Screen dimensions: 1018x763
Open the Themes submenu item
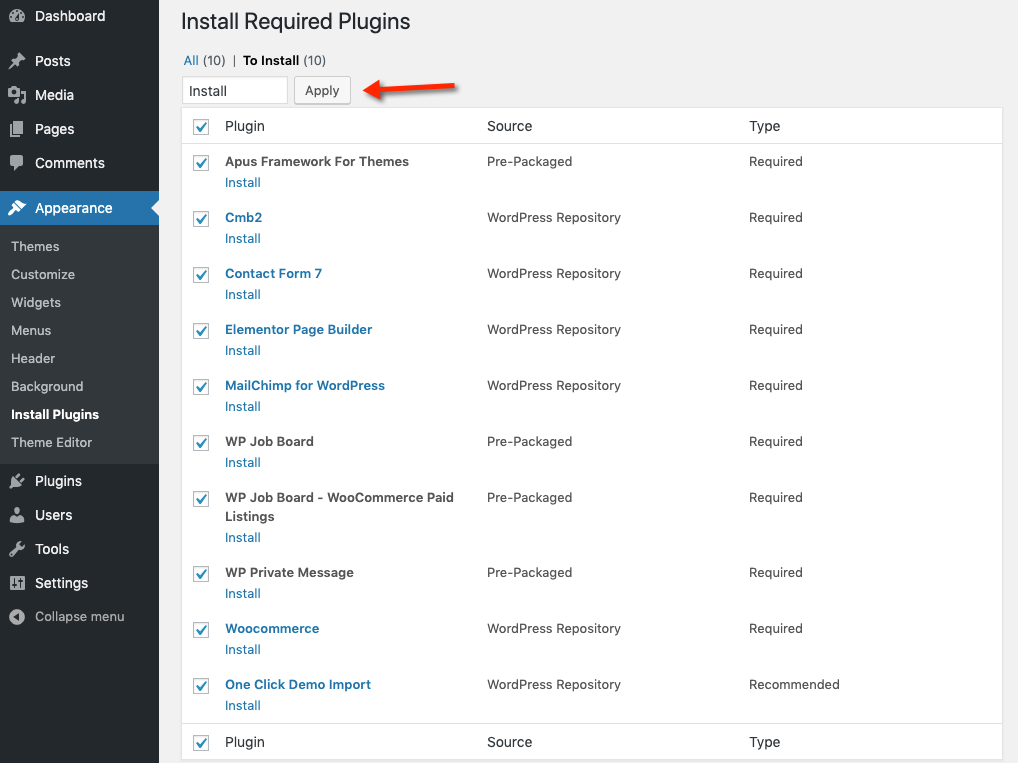click(x=35, y=246)
